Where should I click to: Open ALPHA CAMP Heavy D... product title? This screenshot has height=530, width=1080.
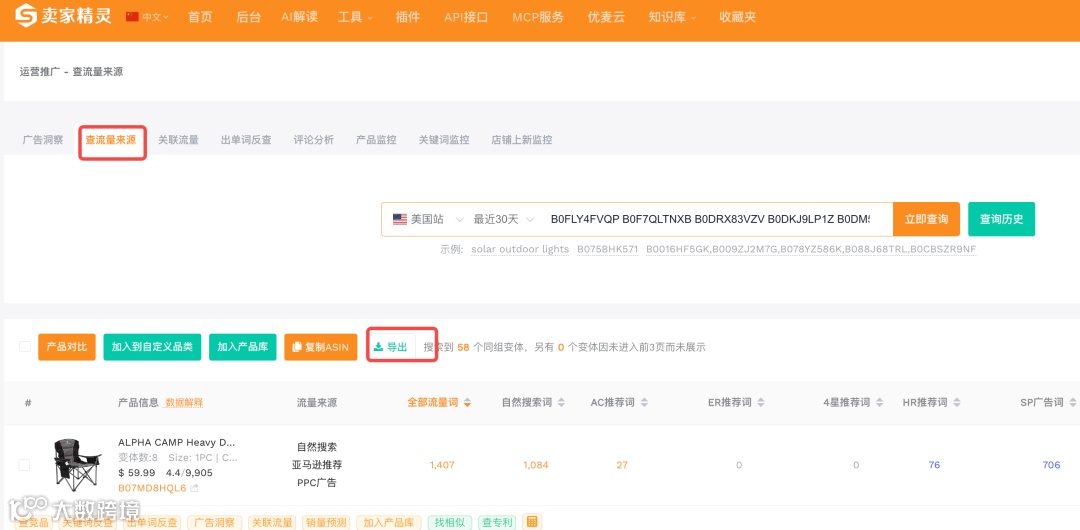pyautogui.click(x=176, y=442)
